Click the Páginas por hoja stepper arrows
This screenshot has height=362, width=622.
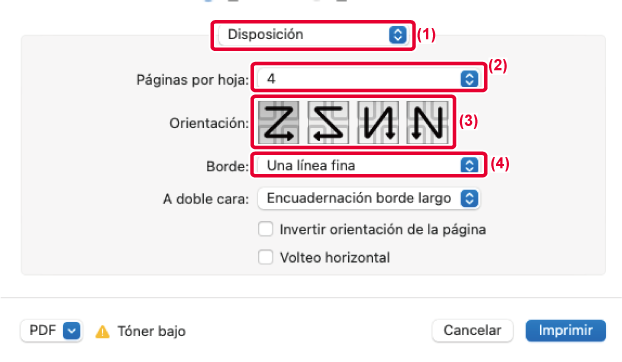(469, 79)
